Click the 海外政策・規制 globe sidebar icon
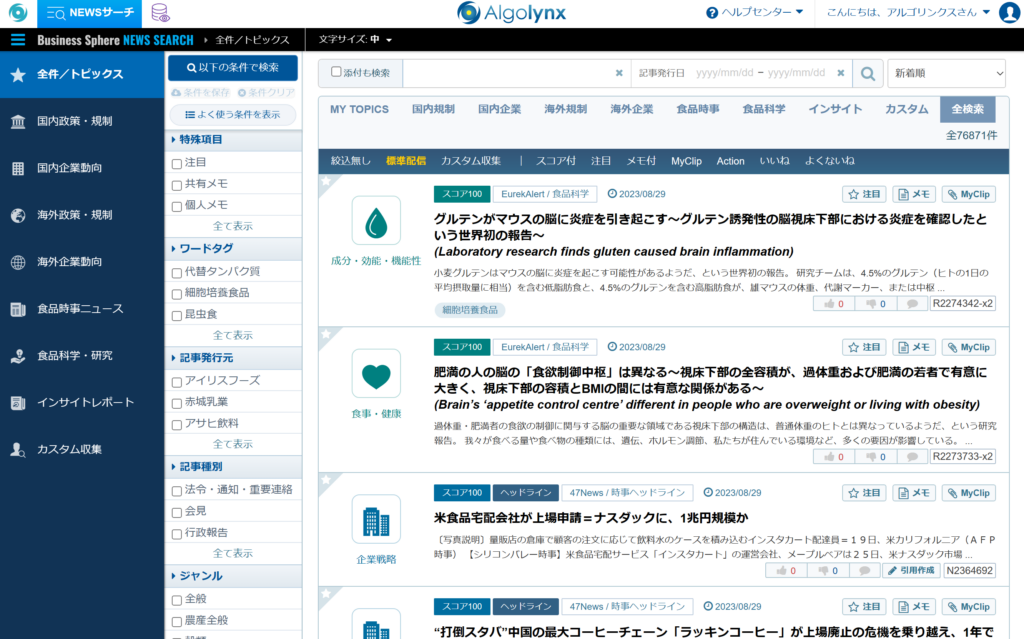 (x=18, y=215)
